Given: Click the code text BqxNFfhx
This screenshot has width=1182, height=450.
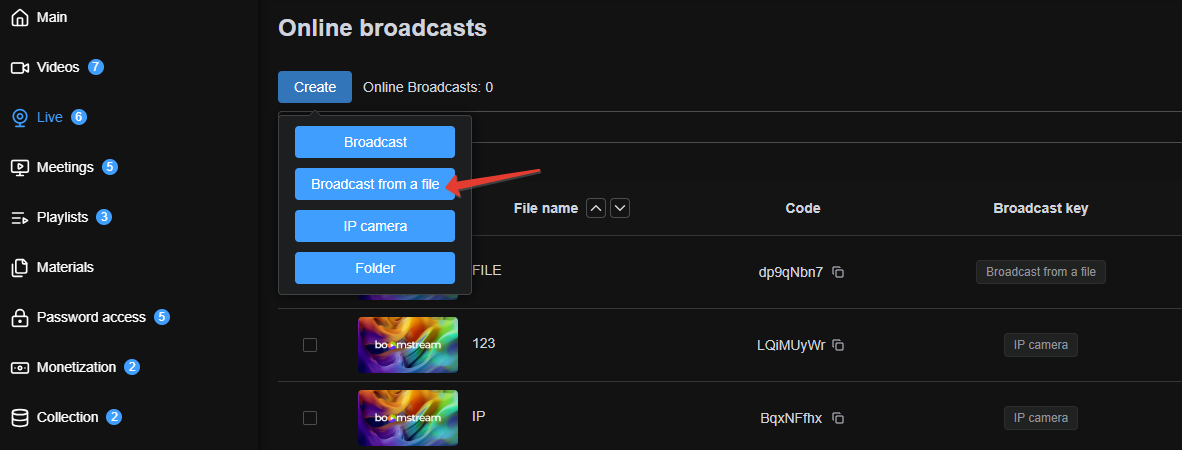Looking at the screenshot, I should (x=791, y=418).
